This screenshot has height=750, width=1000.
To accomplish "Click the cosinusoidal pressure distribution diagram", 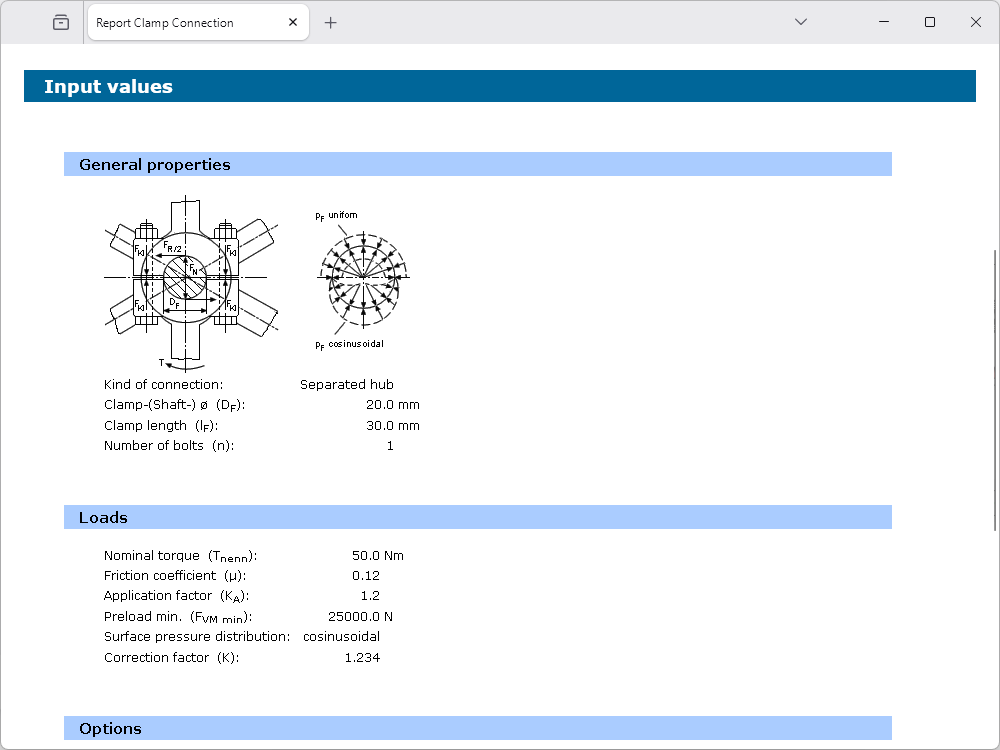I will pos(362,277).
